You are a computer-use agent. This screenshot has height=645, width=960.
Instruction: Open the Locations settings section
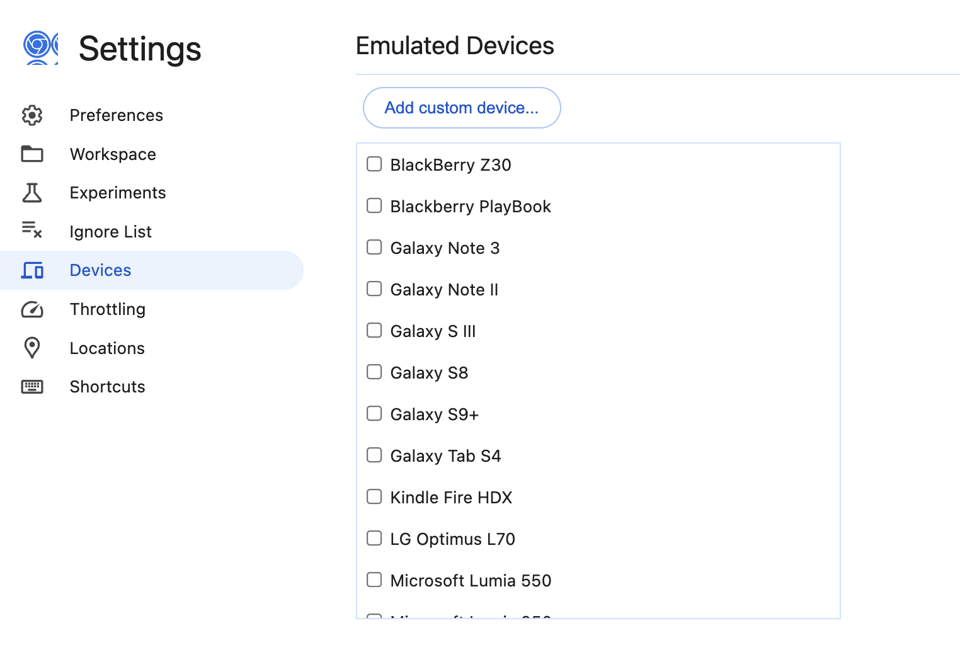[107, 347]
